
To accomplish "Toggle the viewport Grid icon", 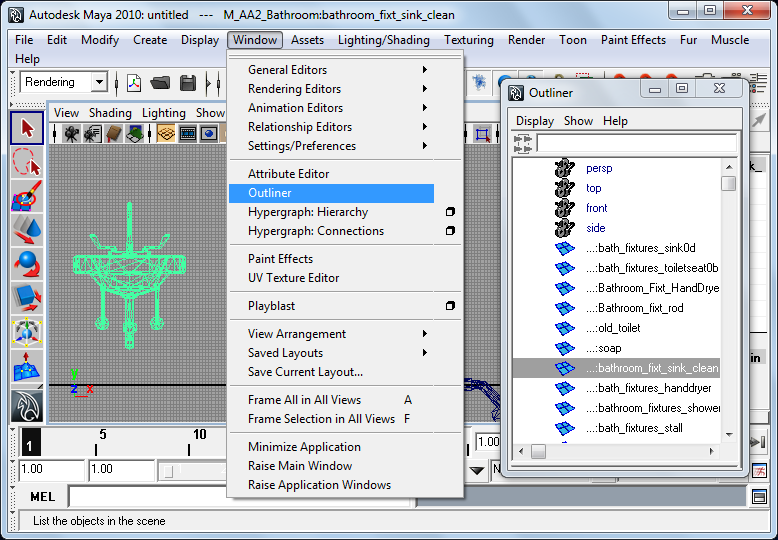I will tap(166, 134).
